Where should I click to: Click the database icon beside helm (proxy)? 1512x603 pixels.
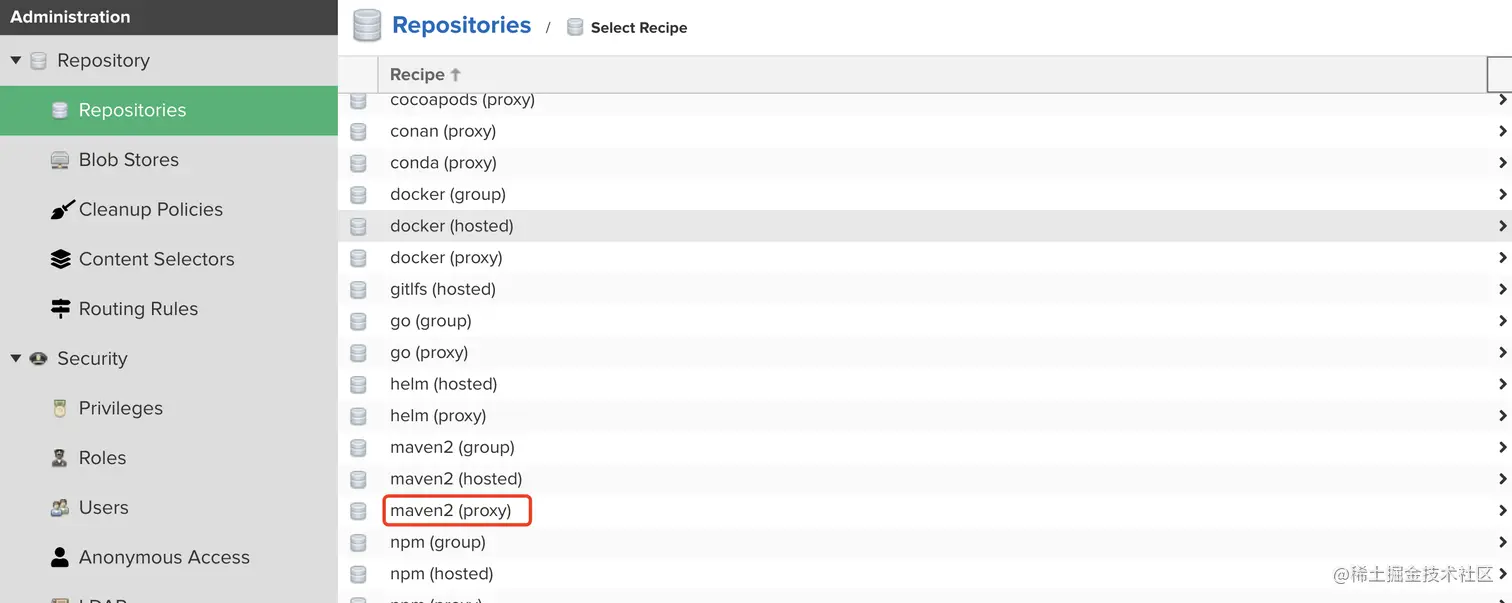click(358, 416)
